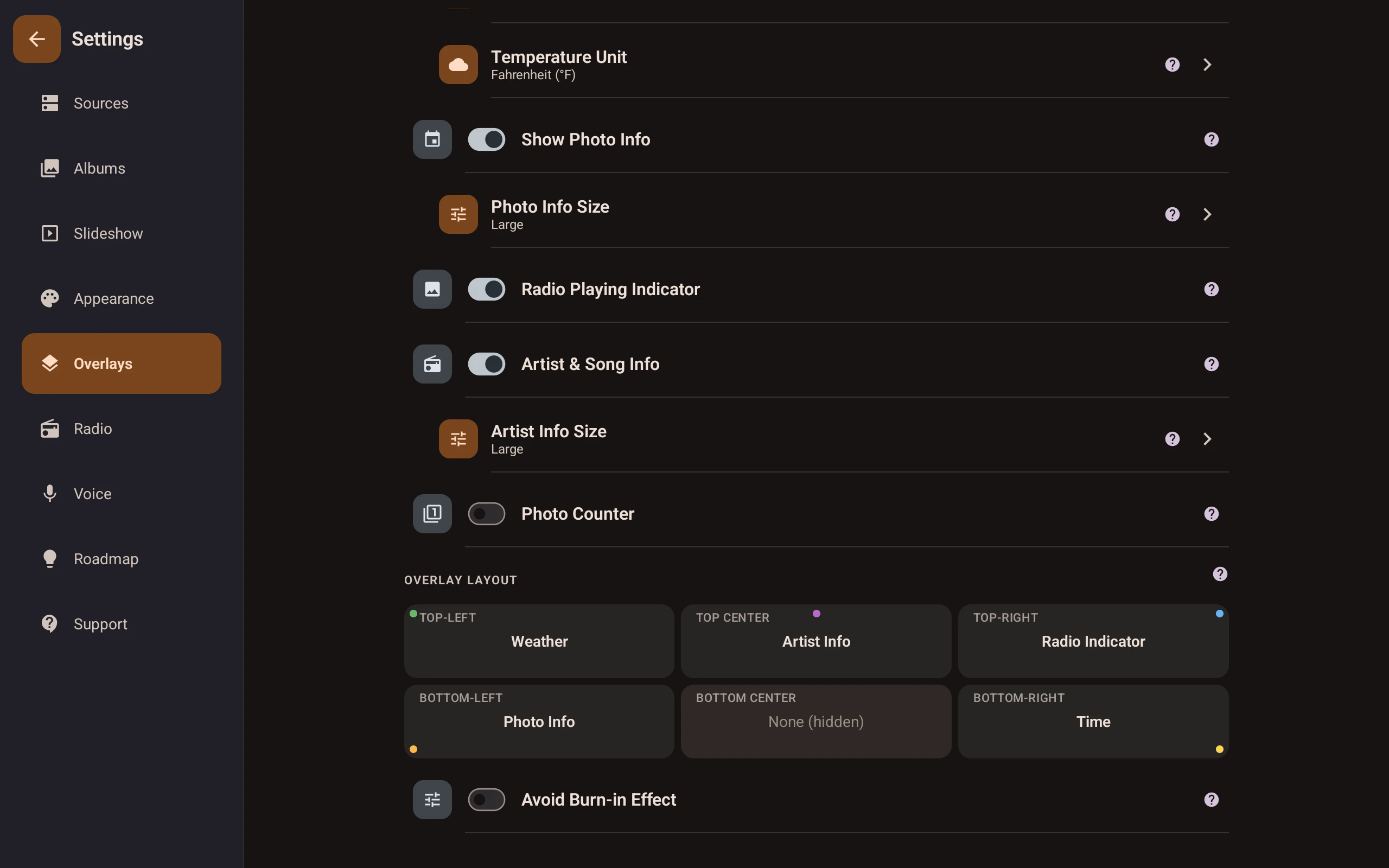Click the Appearance palette icon
The height and width of the screenshot is (868, 1389).
[x=50, y=298]
